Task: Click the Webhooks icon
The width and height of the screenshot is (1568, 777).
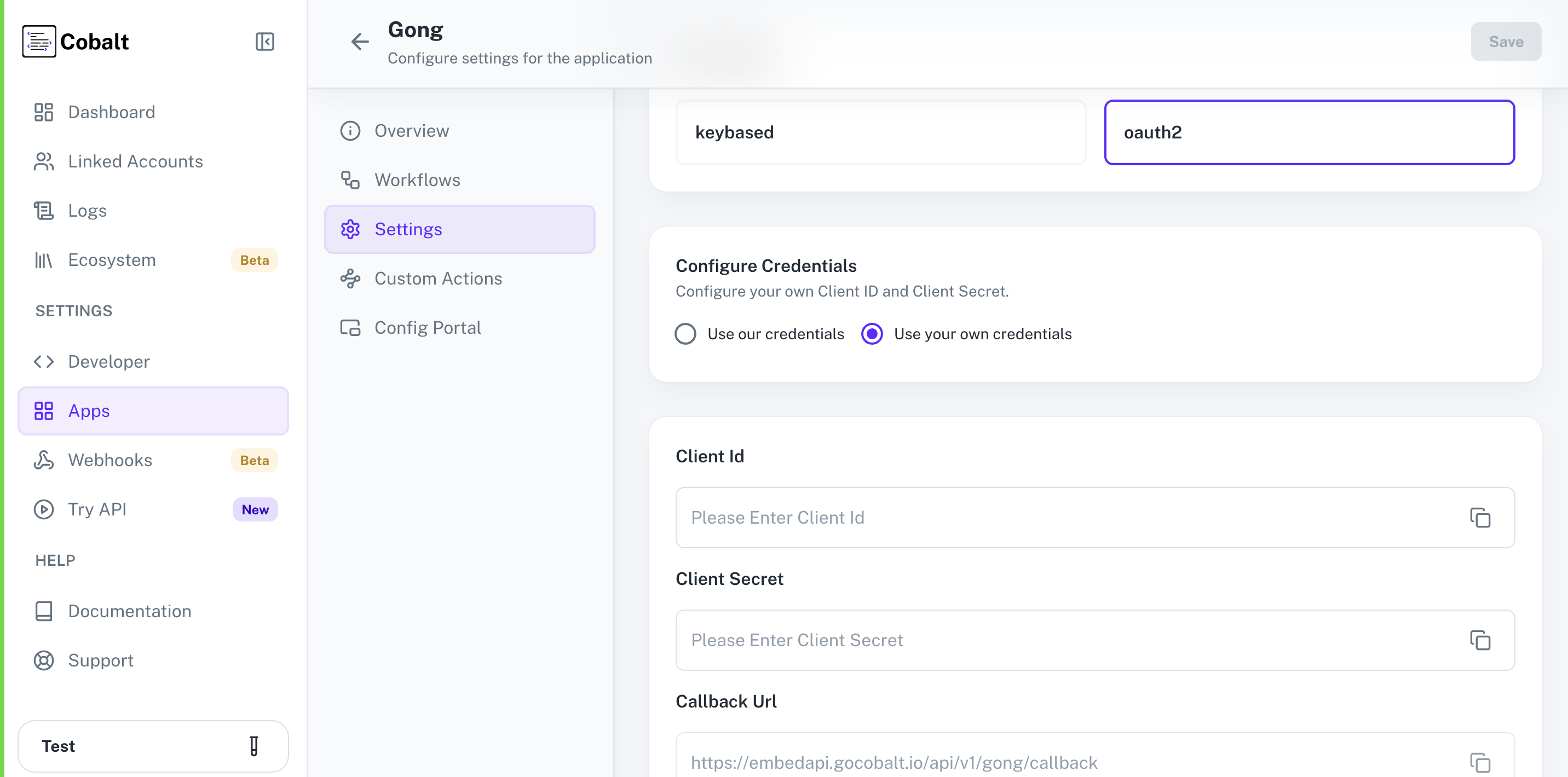Action: pos(43,460)
